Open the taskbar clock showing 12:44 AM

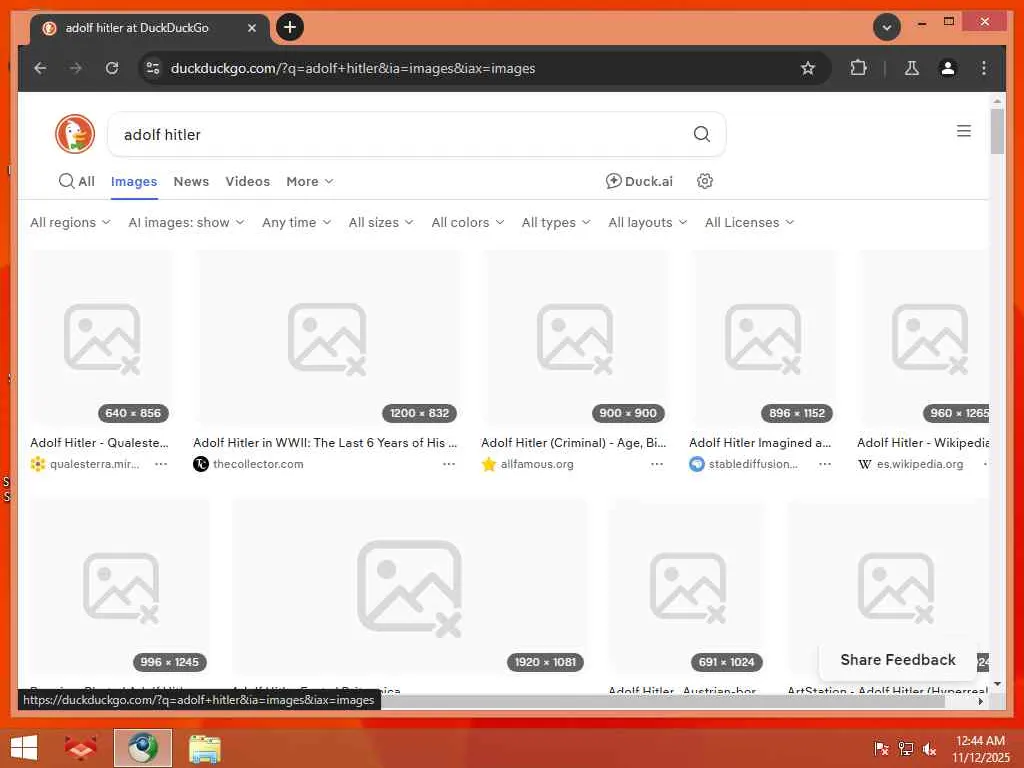click(x=980, y=748)
